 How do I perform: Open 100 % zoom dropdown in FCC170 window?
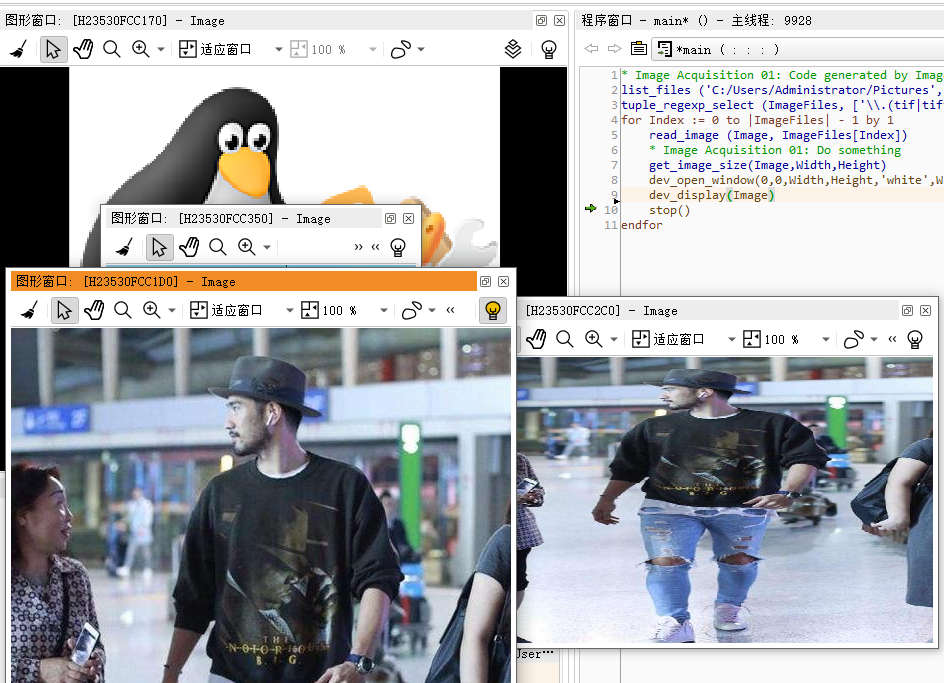pos(373,49)
